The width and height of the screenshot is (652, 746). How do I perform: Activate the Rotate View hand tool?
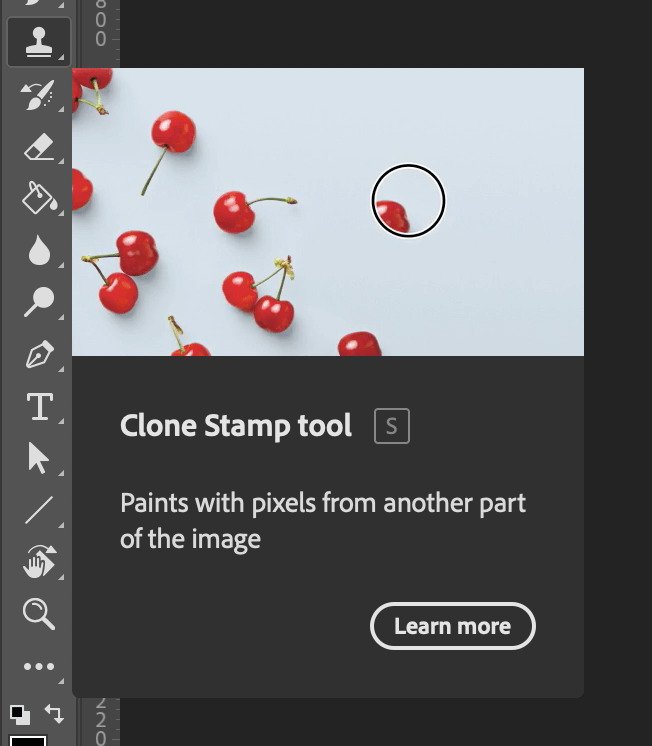coord(38,563)
